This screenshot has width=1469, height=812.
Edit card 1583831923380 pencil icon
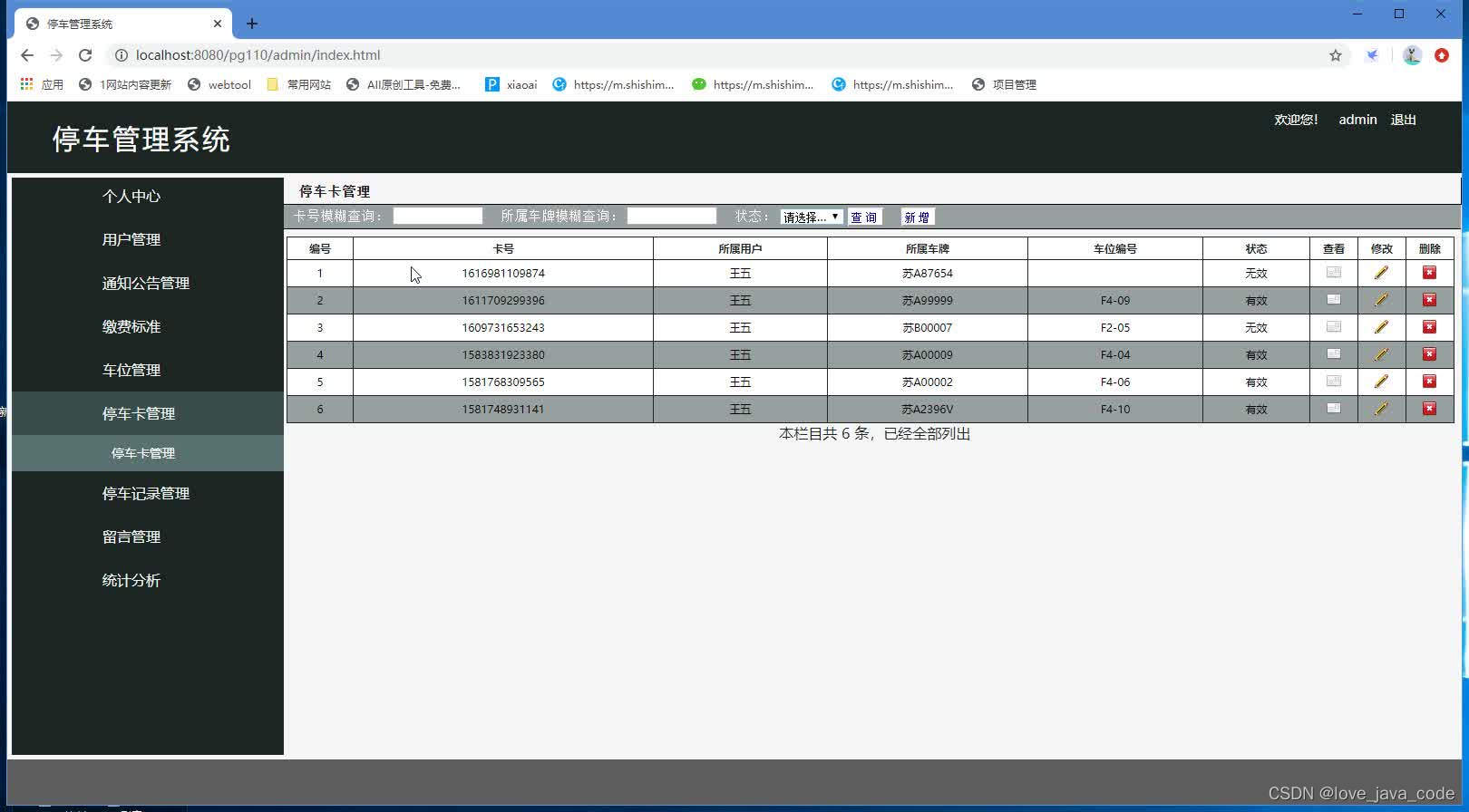pyautogui.click(x=1381, y=354)
